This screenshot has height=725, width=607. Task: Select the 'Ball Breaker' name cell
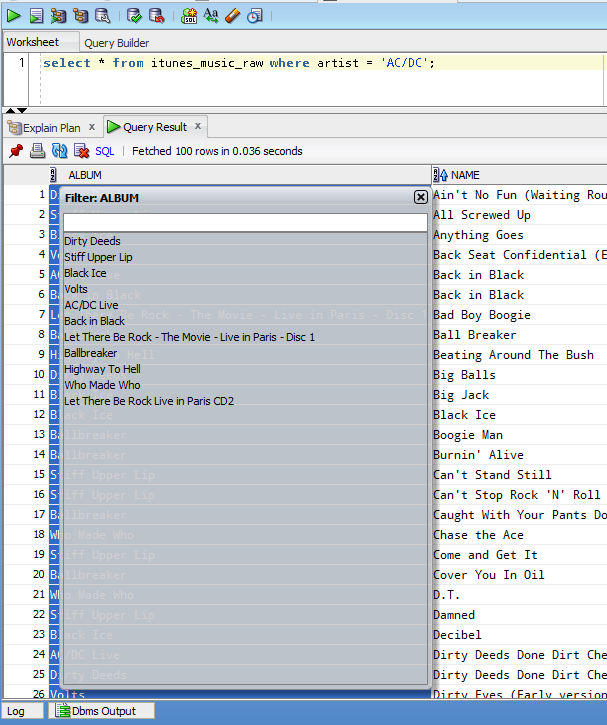tap(519, 335)
